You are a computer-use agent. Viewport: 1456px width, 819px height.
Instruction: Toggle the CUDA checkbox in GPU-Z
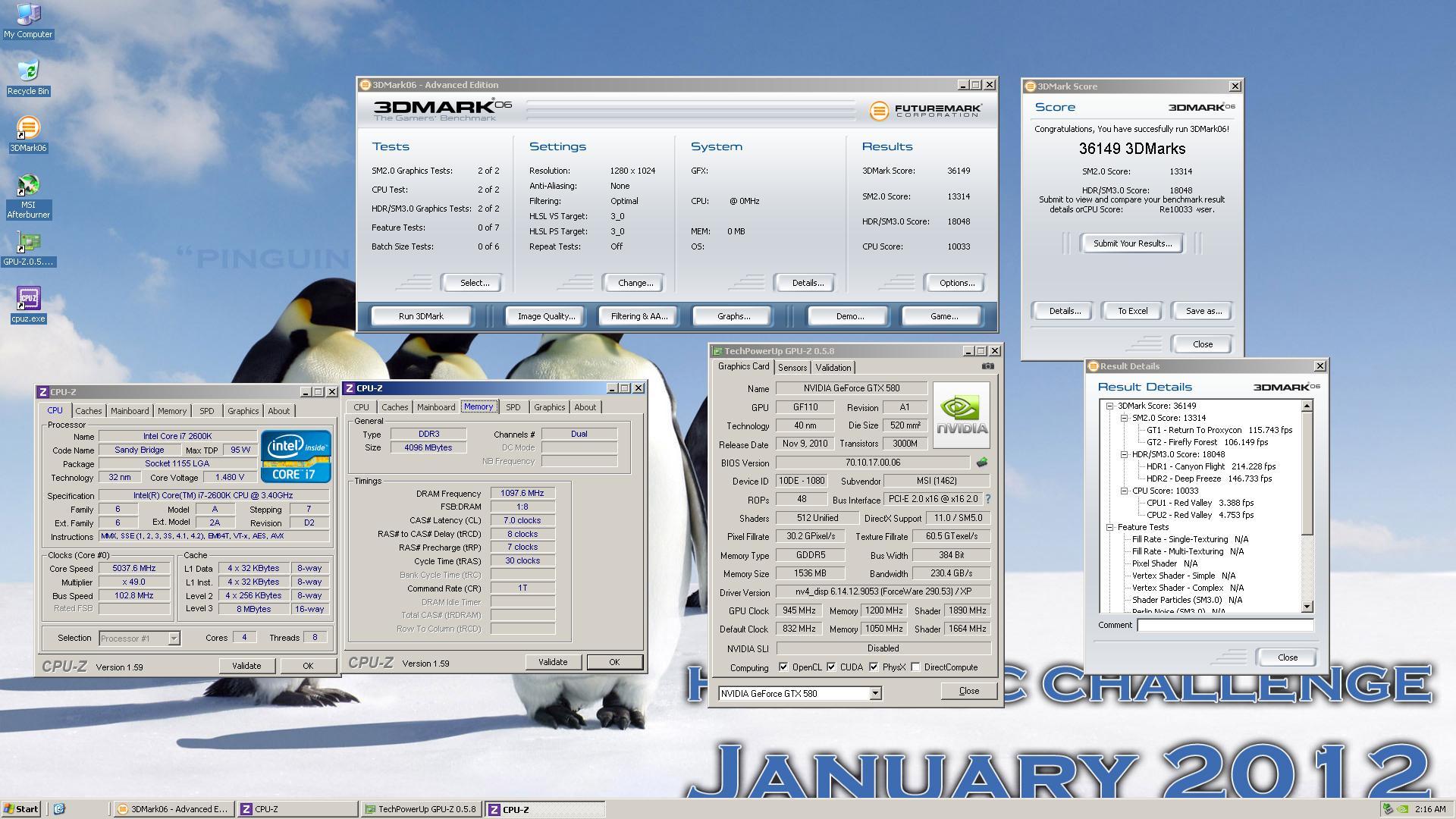(x=831, y=667)
